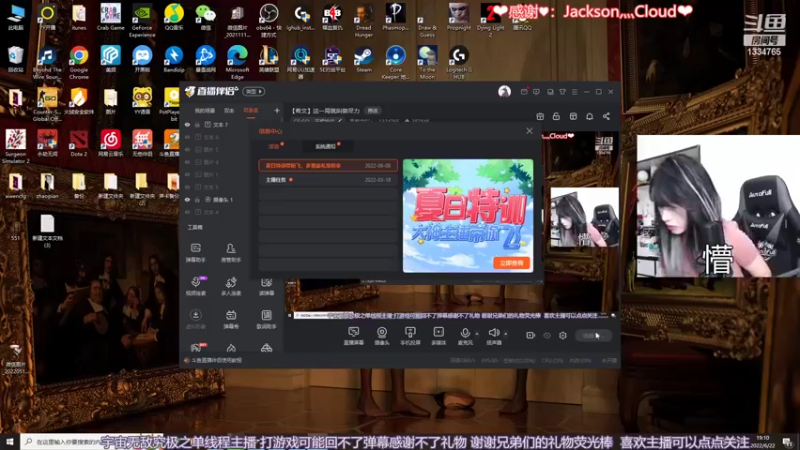Open the 读弹幕 tool
Screen dimensions: 800x450
pos(266,287)
